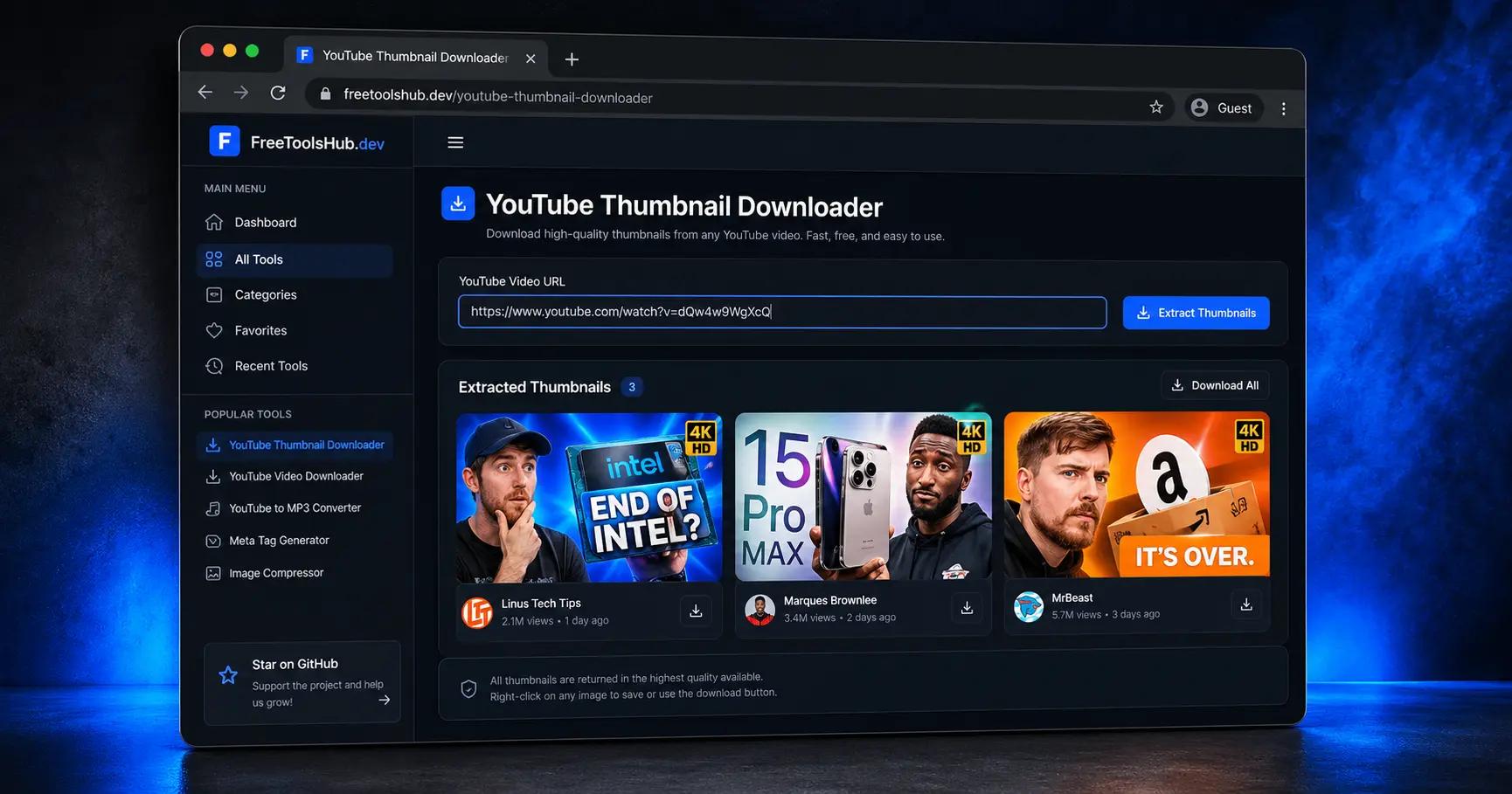Click the Recent Tools clock icon

pyautogui.click(x=214, y=366)
